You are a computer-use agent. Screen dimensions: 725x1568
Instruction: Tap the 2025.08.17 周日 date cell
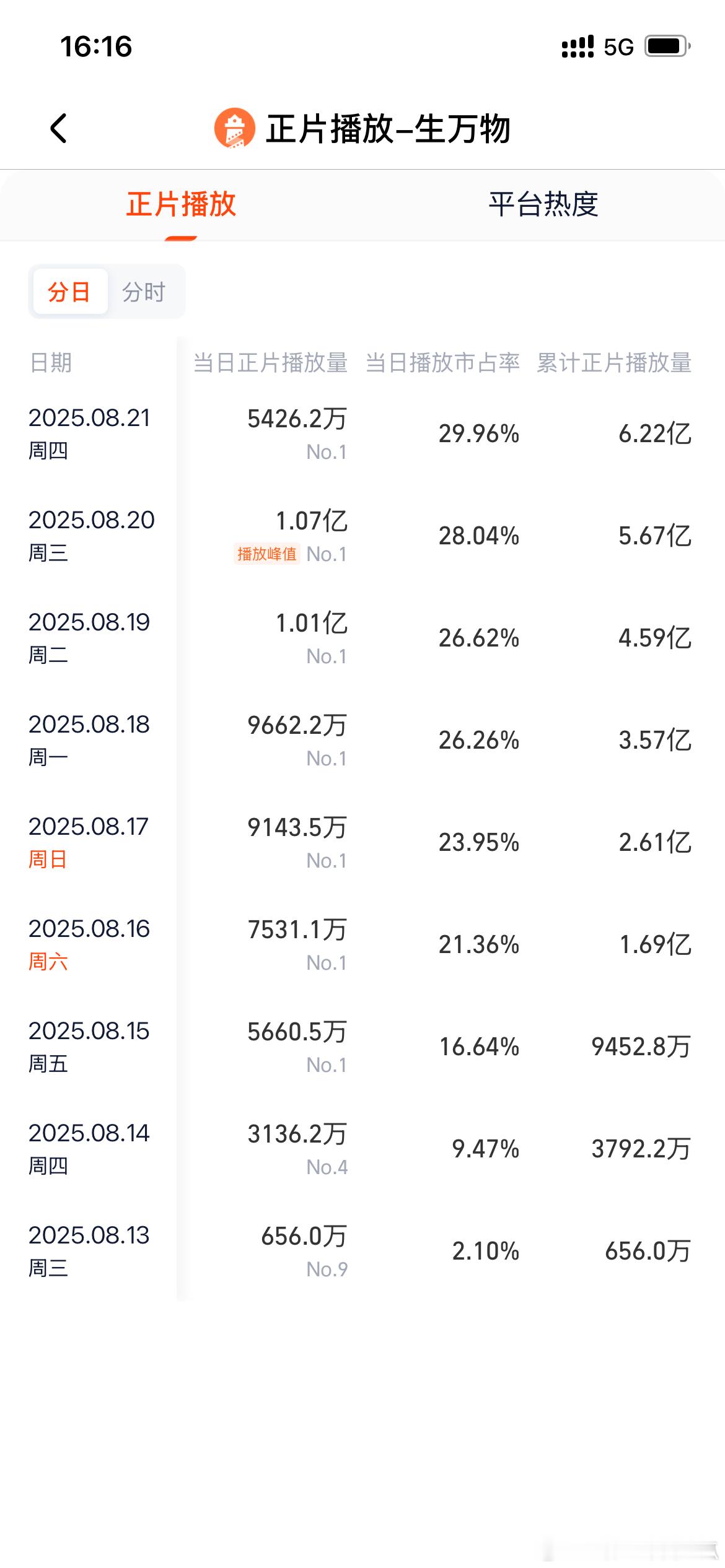pos(89,842)
